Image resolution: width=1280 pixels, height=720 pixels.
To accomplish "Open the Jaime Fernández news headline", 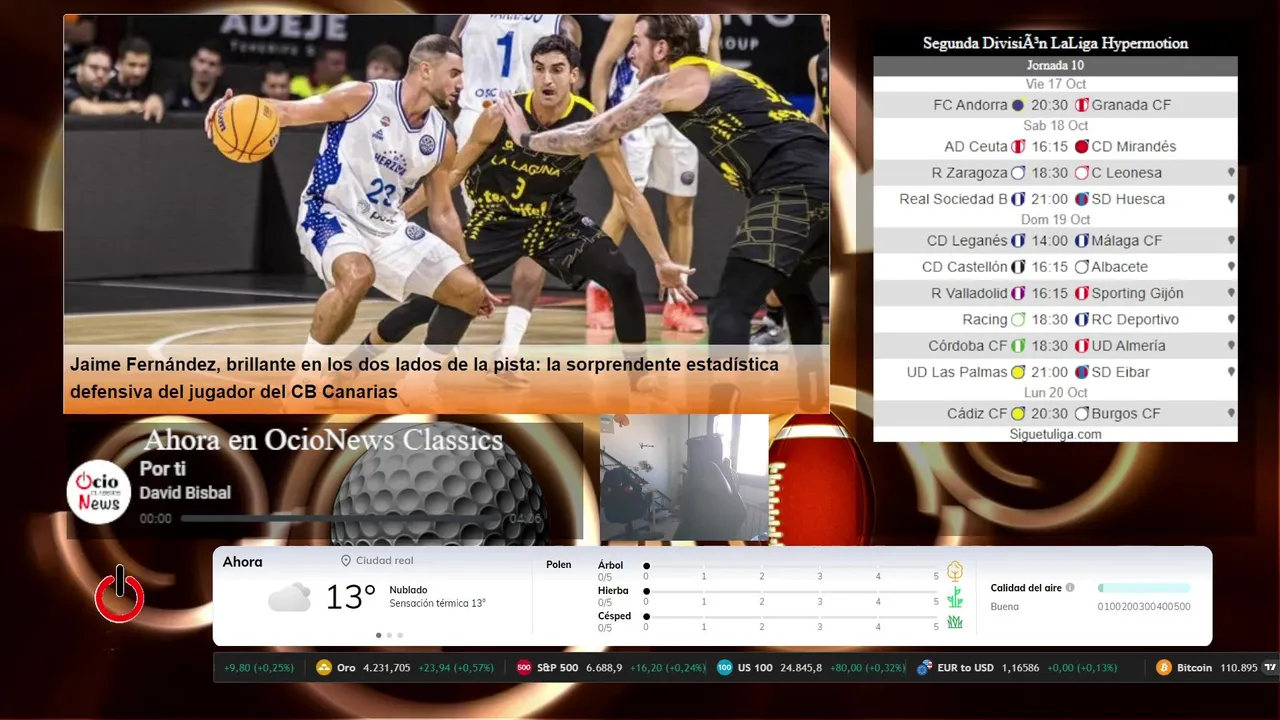I will point(424,378).
